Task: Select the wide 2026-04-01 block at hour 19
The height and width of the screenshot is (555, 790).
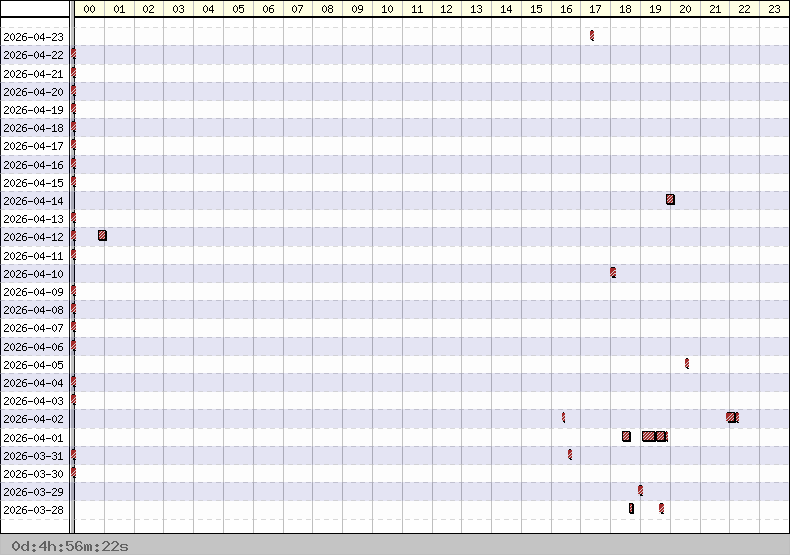Action: point(654,436)
